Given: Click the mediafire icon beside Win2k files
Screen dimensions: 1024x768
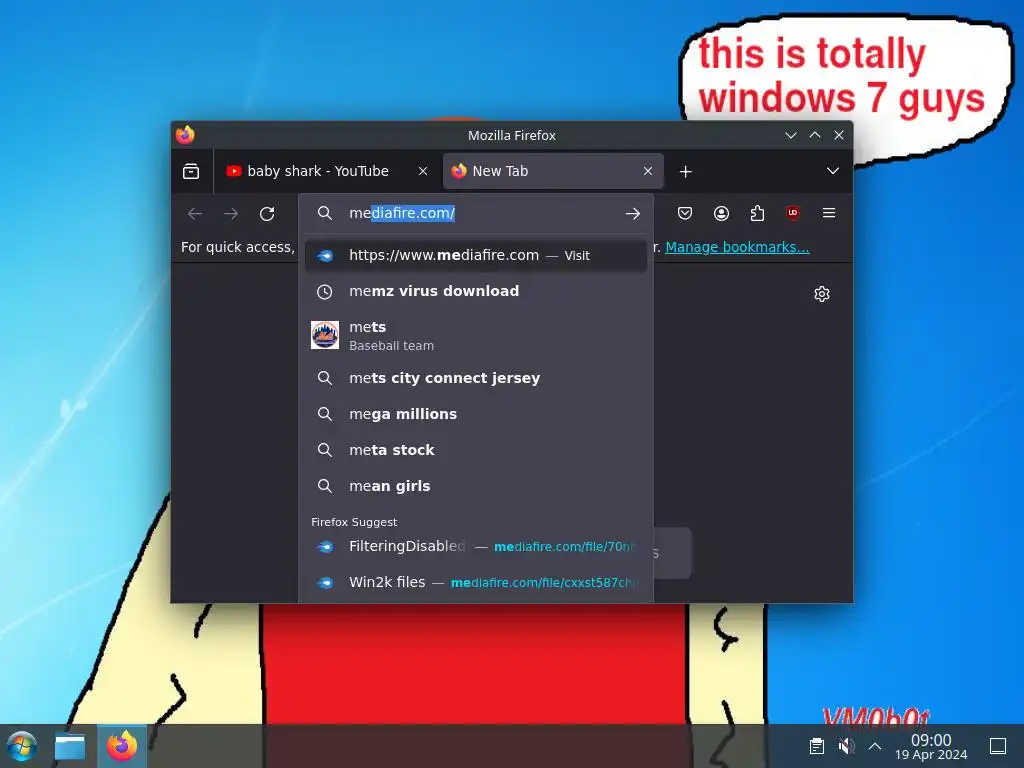Looking at the screenshot, I should pyautogui.click(x=325, y=583).
